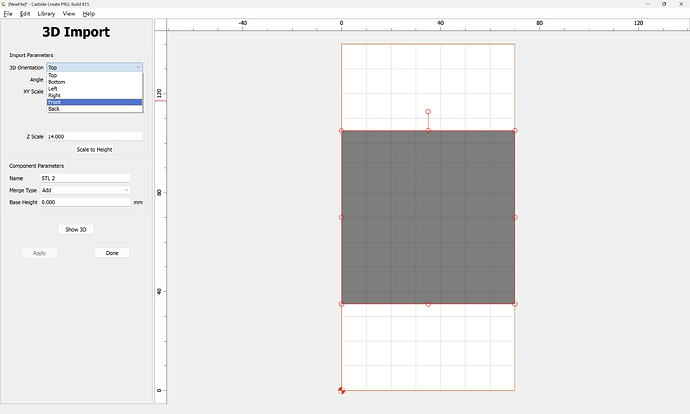Minimize the Carbide Create window
This screenshot has height=414, width=690.
tap(648, 4)
